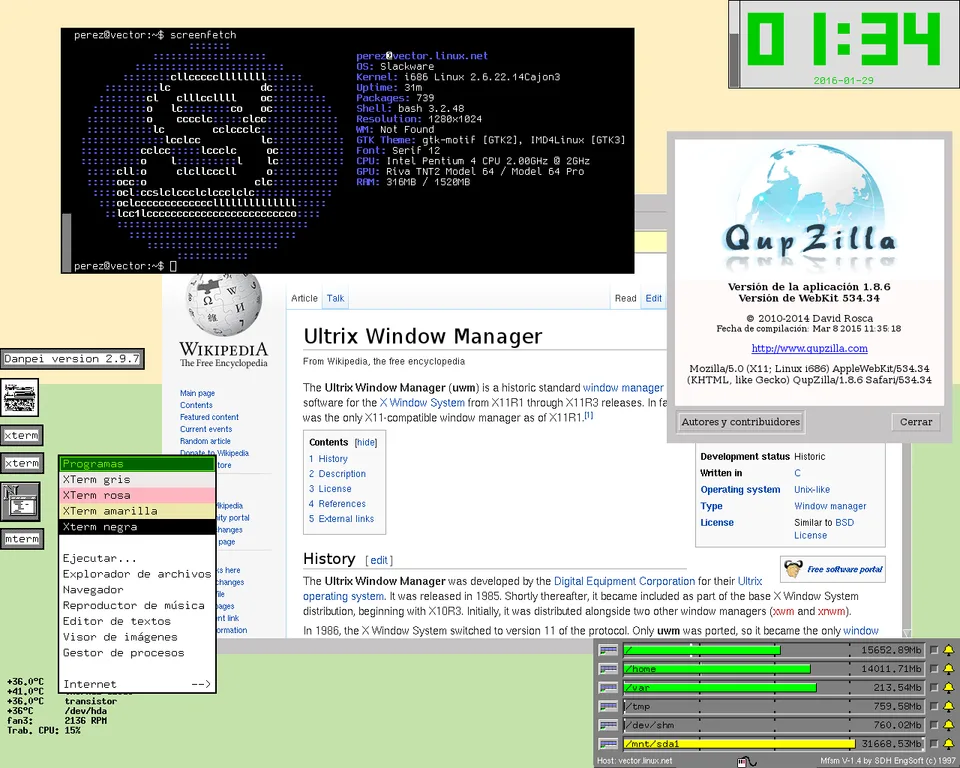Click the Mfsm logo icon in status bar
Screen dimensions: 960x768
coord(746,761)
